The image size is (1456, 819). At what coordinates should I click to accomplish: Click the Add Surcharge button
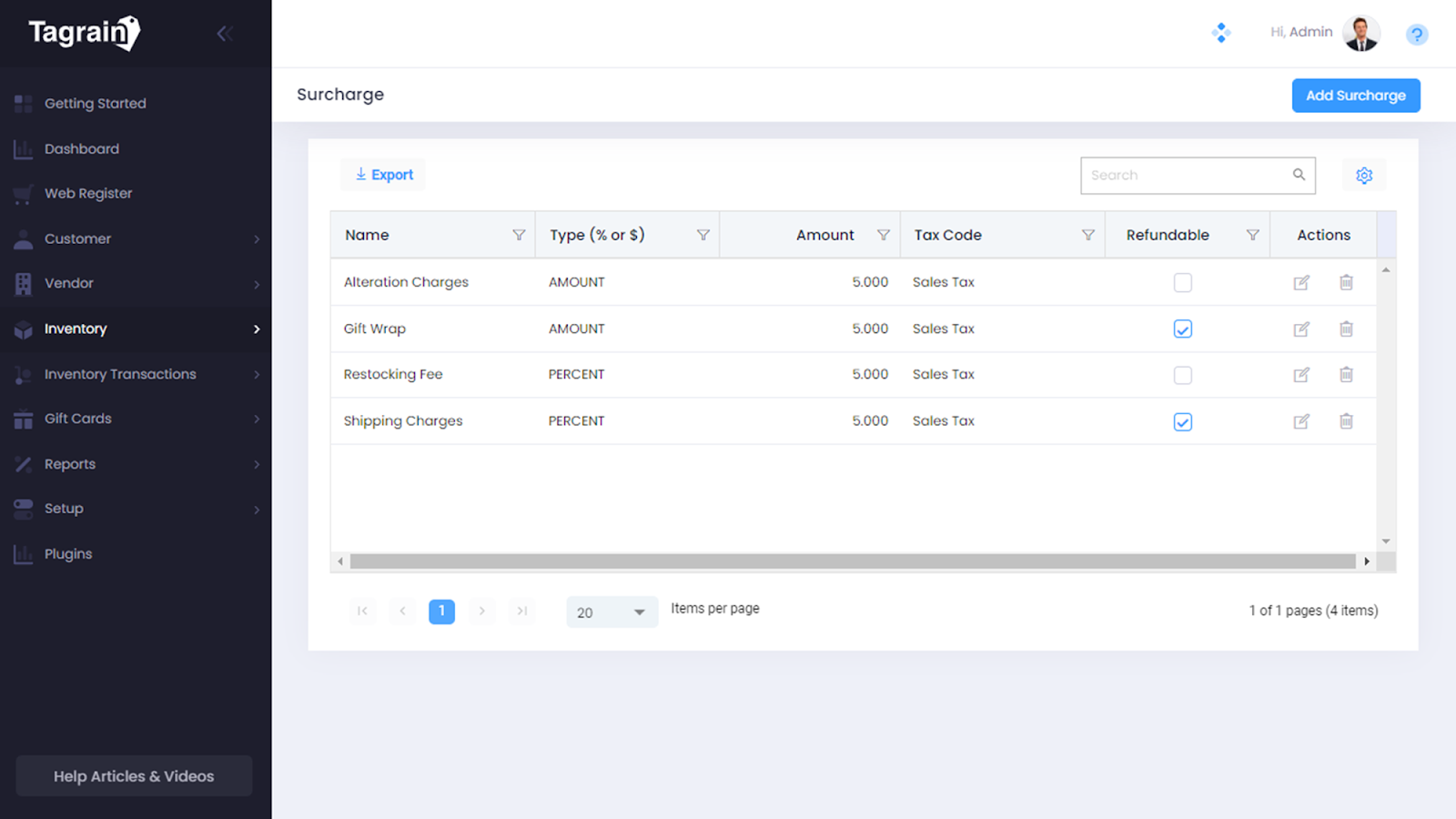(1355, 96)
